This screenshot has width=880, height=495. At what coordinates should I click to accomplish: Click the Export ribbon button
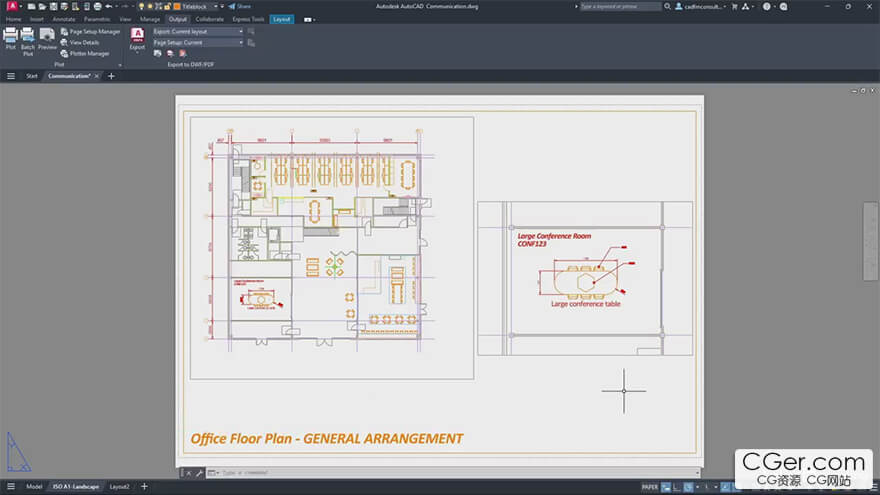coord(137,39)
